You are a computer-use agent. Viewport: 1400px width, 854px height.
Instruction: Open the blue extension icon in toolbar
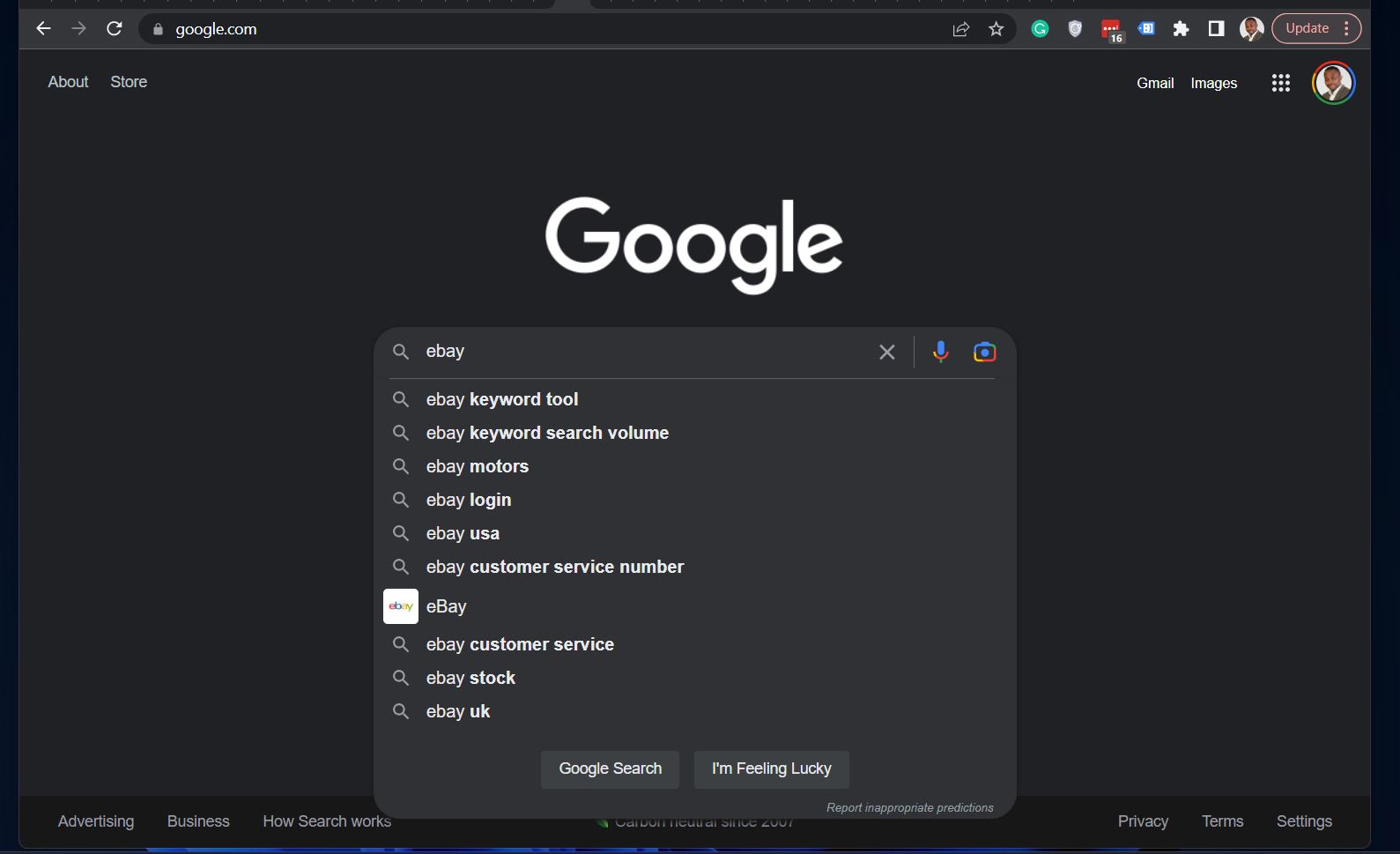(1146, 28)
